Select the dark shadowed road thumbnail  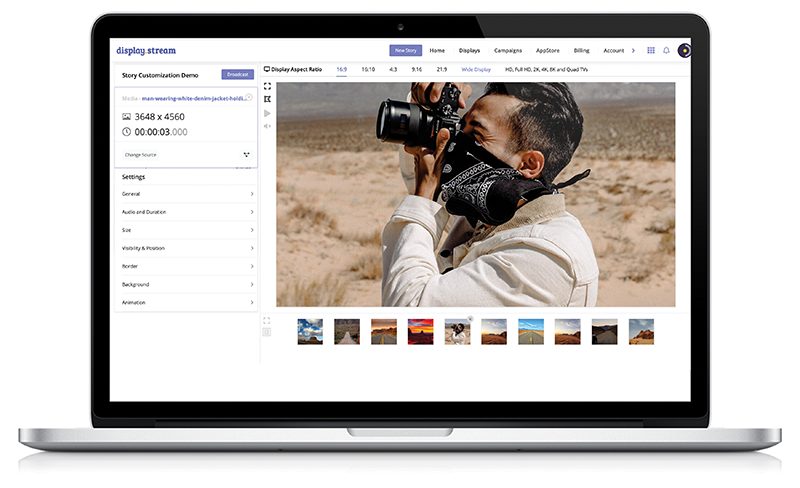(x=605, y=332)
